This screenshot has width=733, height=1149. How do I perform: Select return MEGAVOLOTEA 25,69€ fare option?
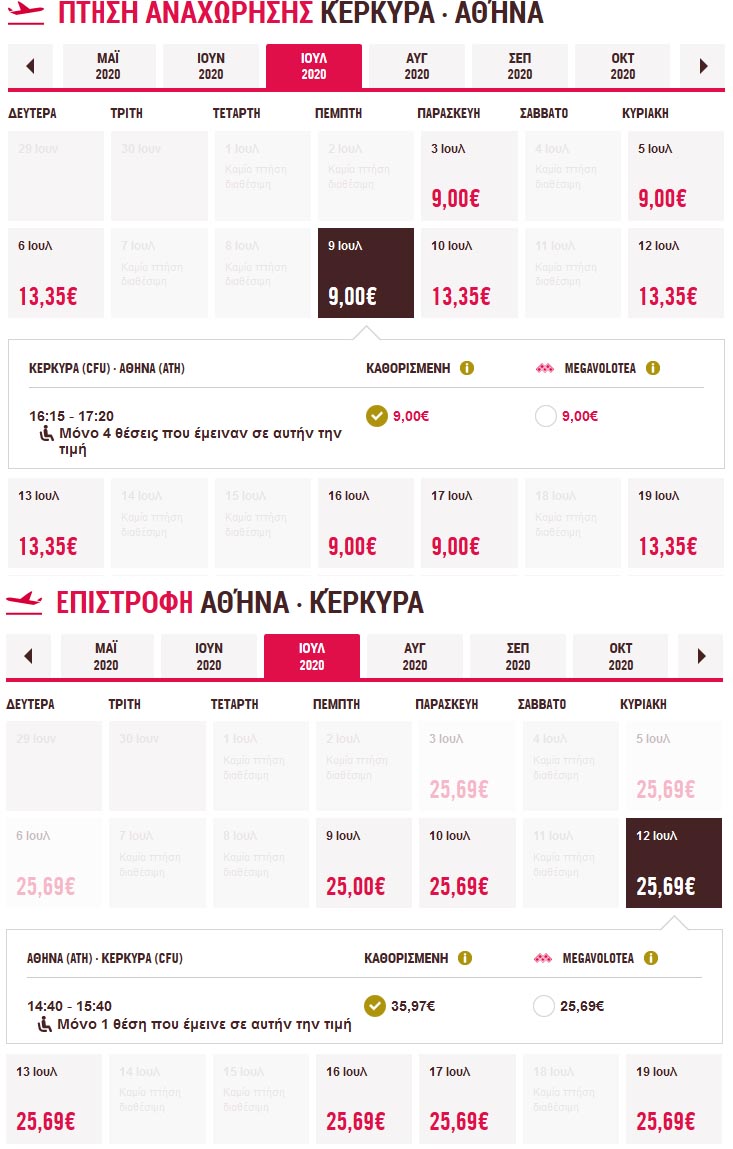tap(544, 1006)
